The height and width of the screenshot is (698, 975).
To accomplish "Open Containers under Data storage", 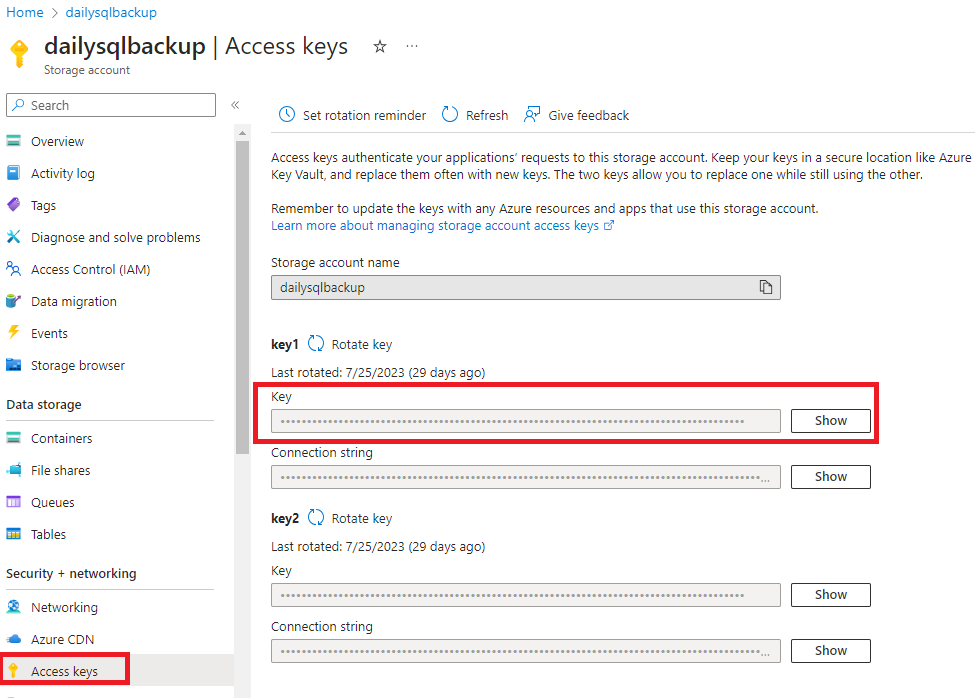I will pos(62,438).
